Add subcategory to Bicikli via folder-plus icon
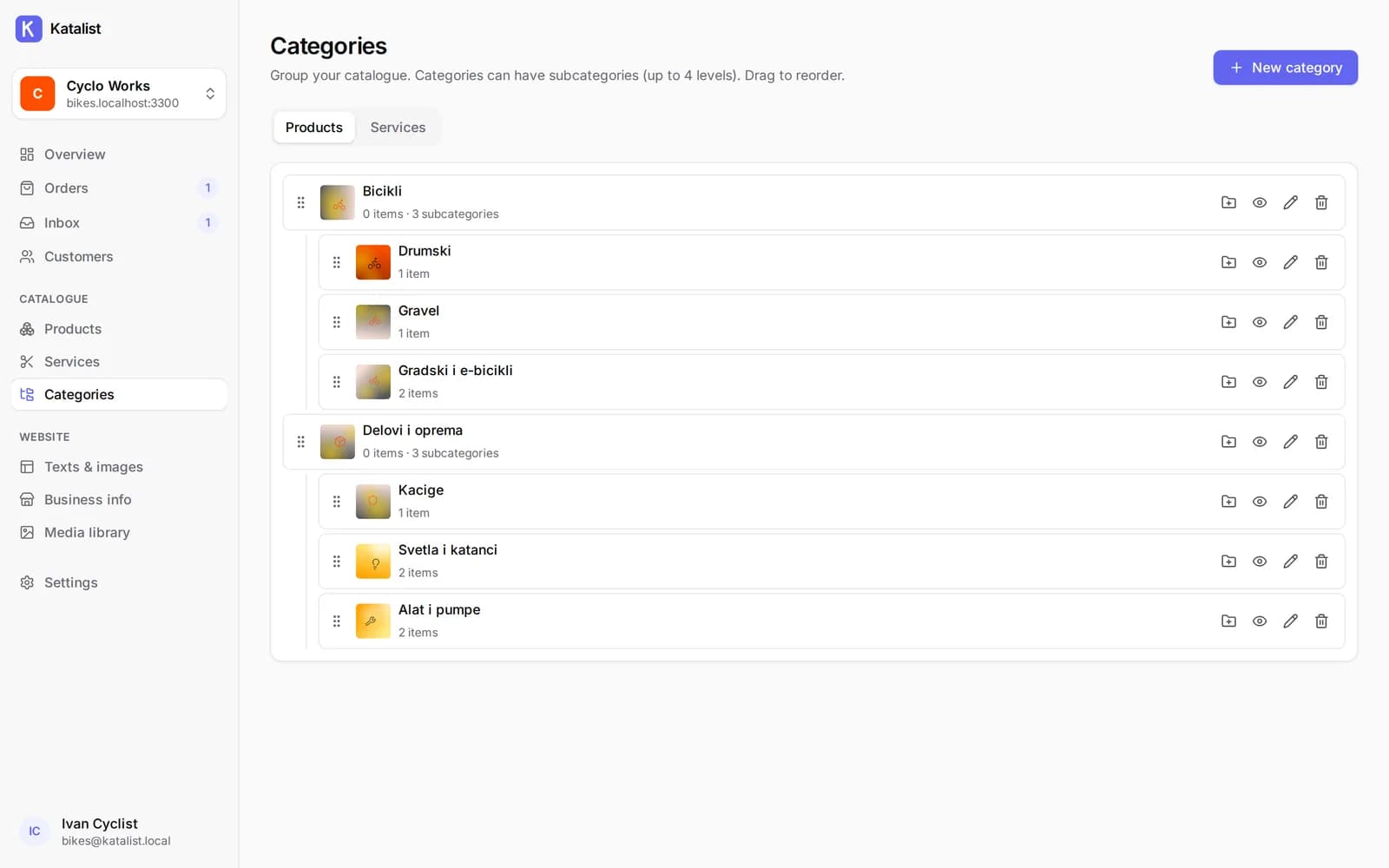The height and width of the screenshot is (868, 1389). tap(1228, 202)
